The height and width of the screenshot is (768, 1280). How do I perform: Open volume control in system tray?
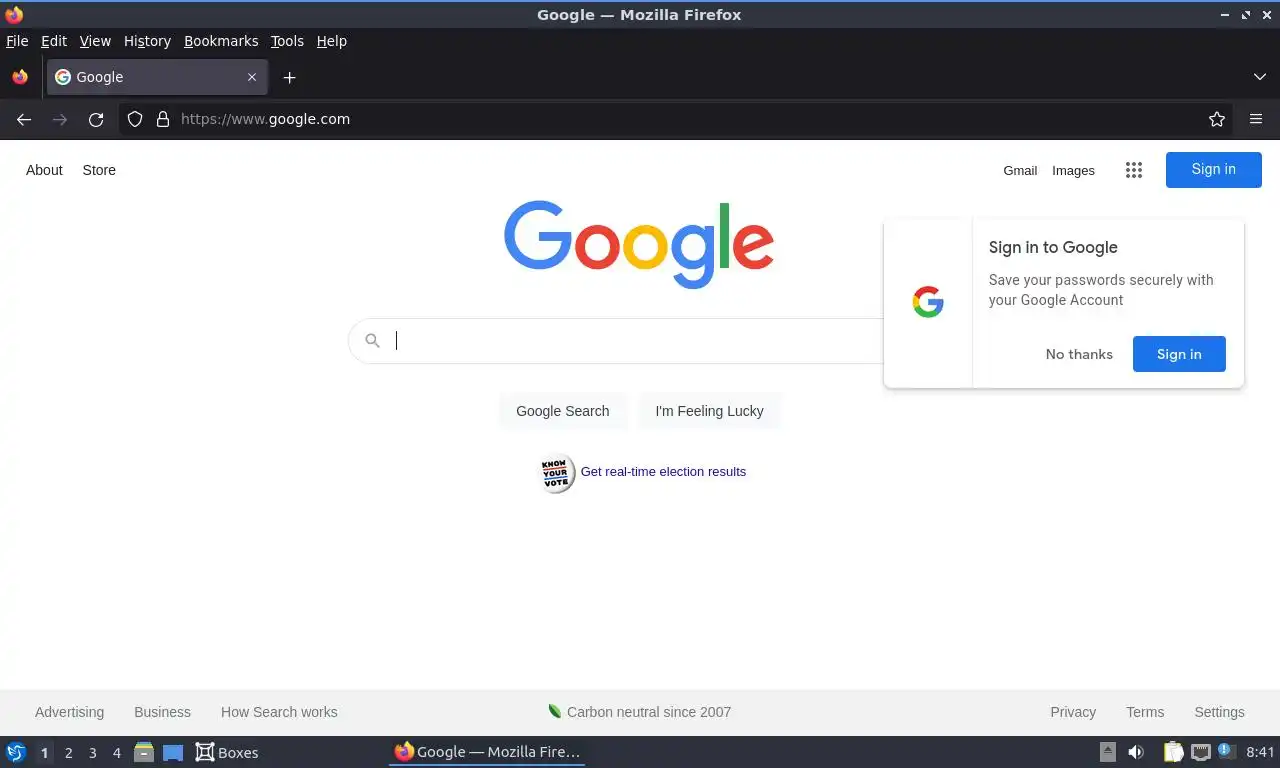click(x=1136, y=752)
